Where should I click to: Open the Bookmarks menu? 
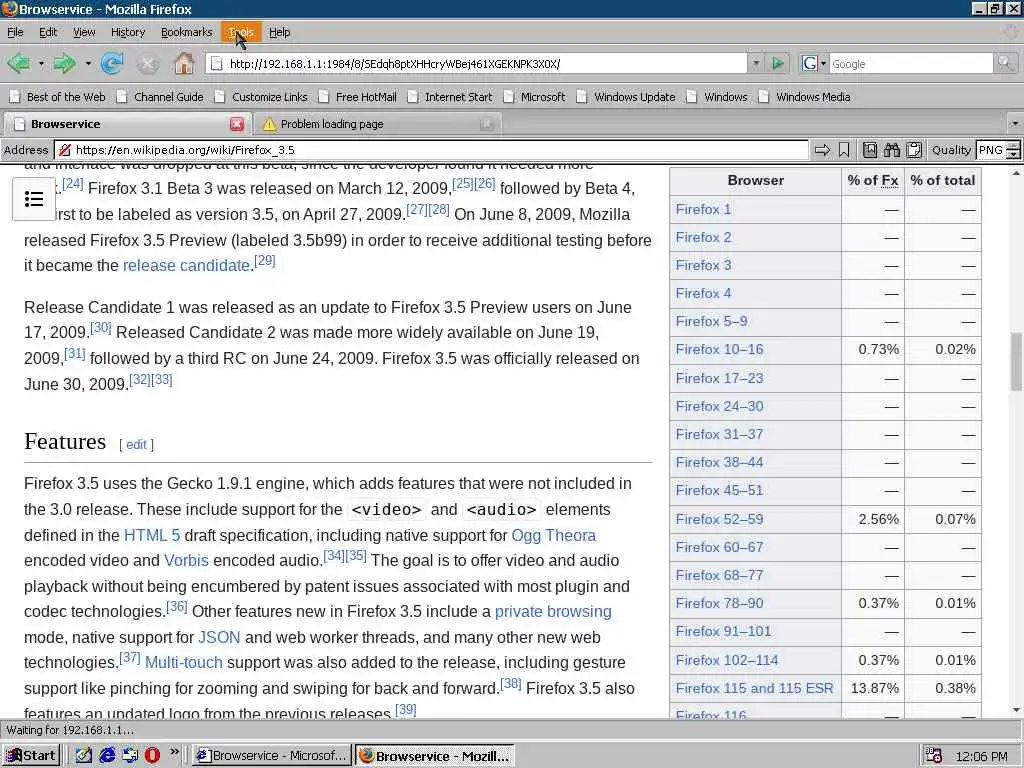187,32
